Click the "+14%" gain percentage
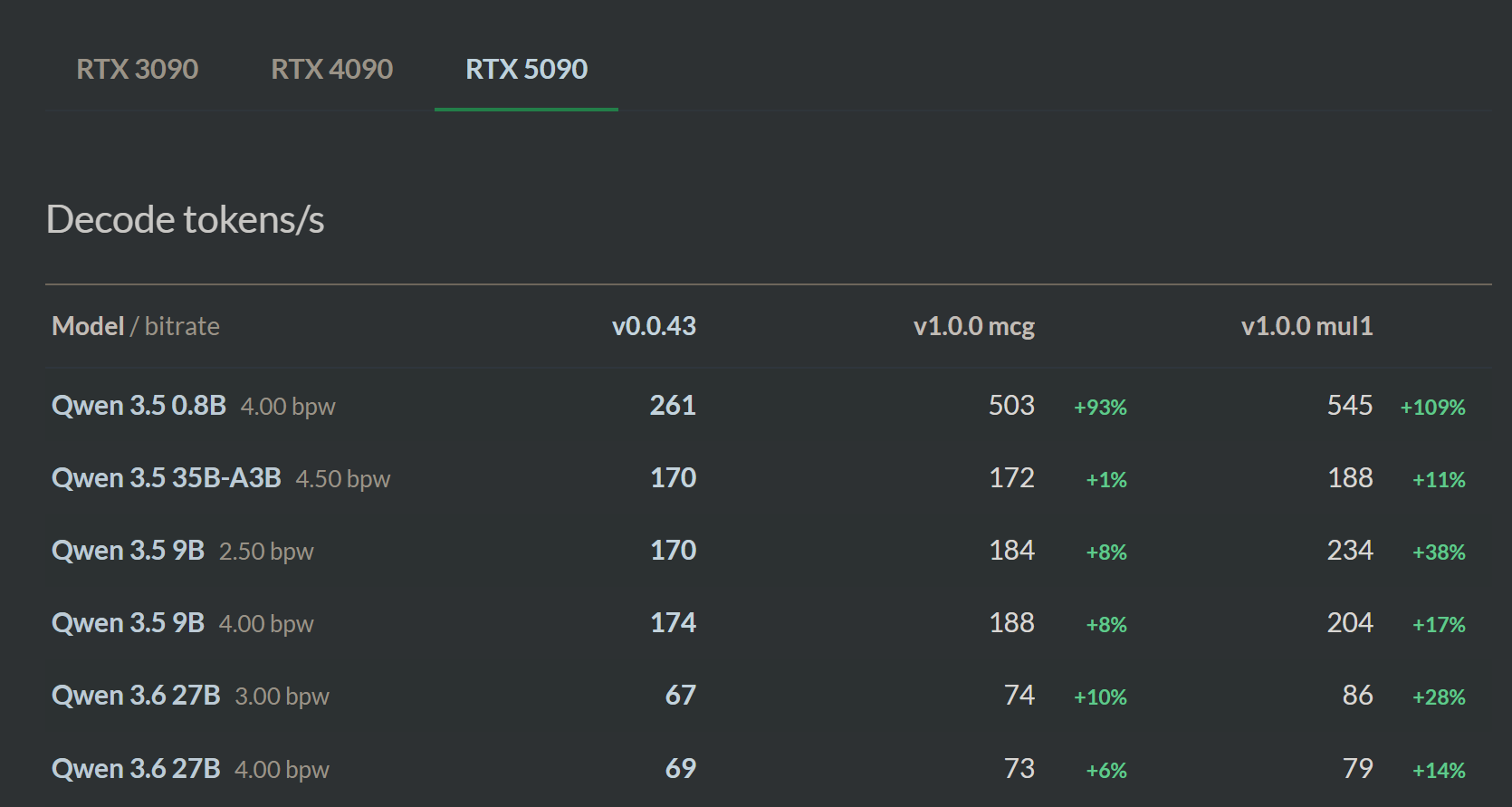1512x807 pixels. click(x=1439, y=771)
